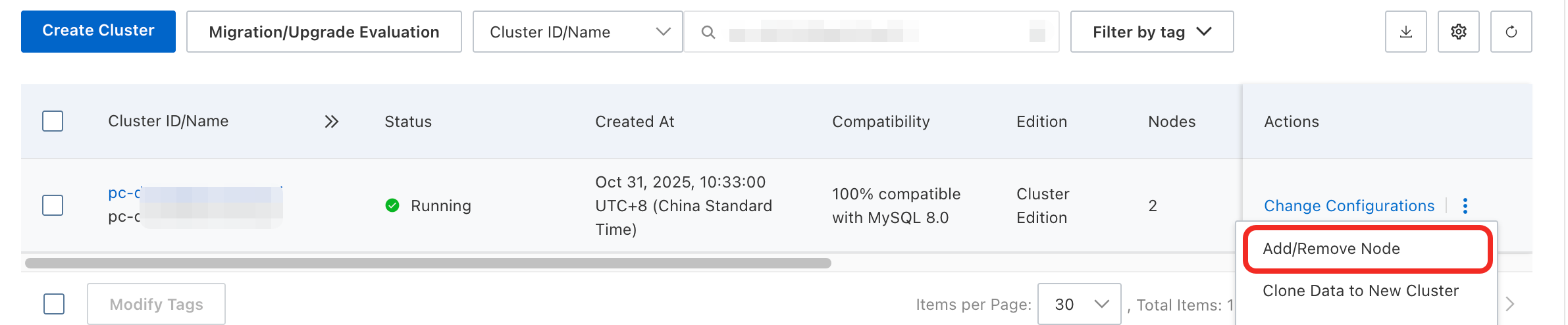Tick the bottom checkbox beside Modify Tags
Image resolution: width=1568 pixels, height=325 pixels.
tap(54, 304)
